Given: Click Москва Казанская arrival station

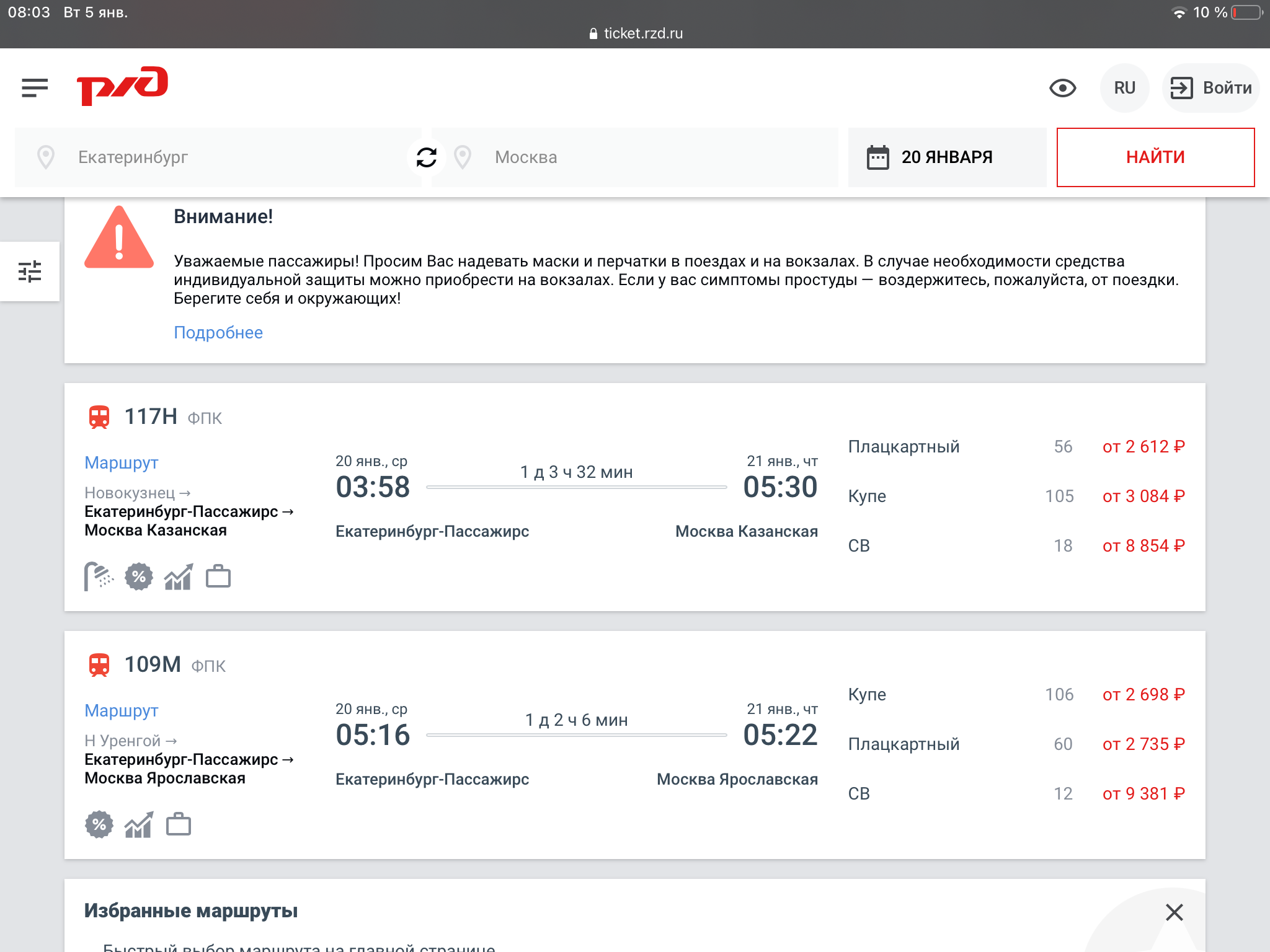Looking at the screenshot, I should tap(747, 532).
